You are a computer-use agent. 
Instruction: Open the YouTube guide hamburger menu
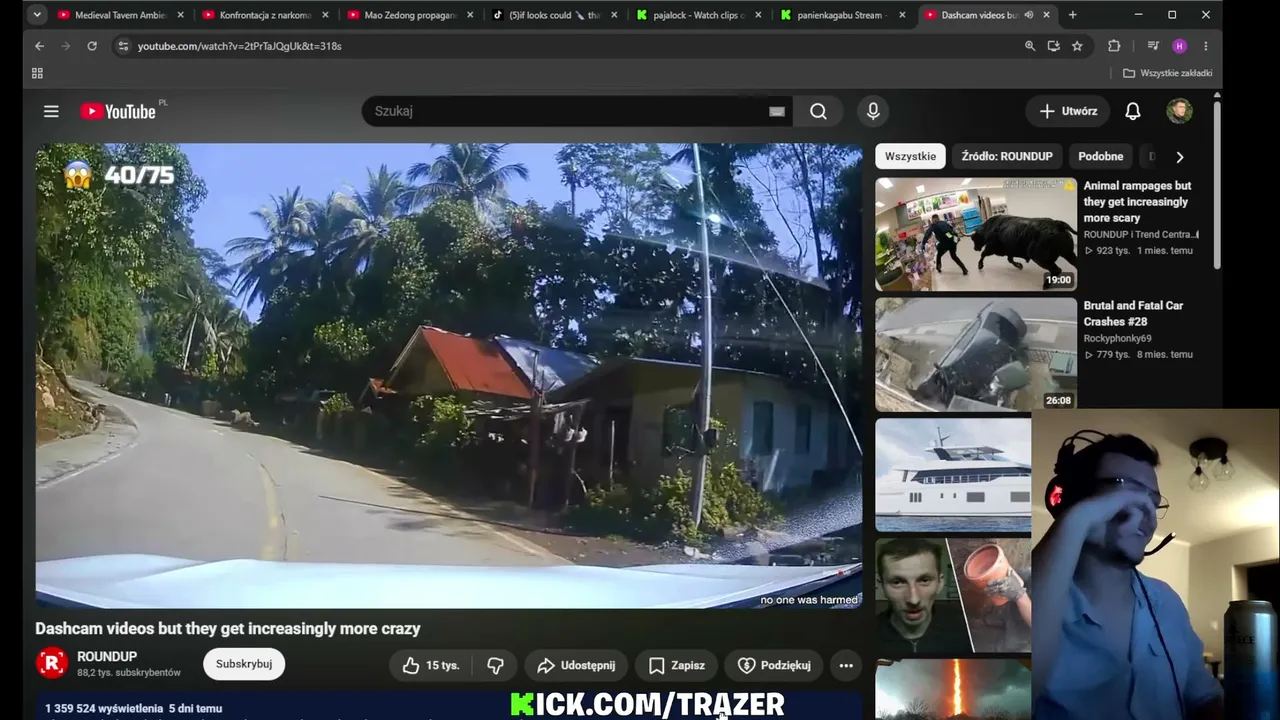point(51,111)
